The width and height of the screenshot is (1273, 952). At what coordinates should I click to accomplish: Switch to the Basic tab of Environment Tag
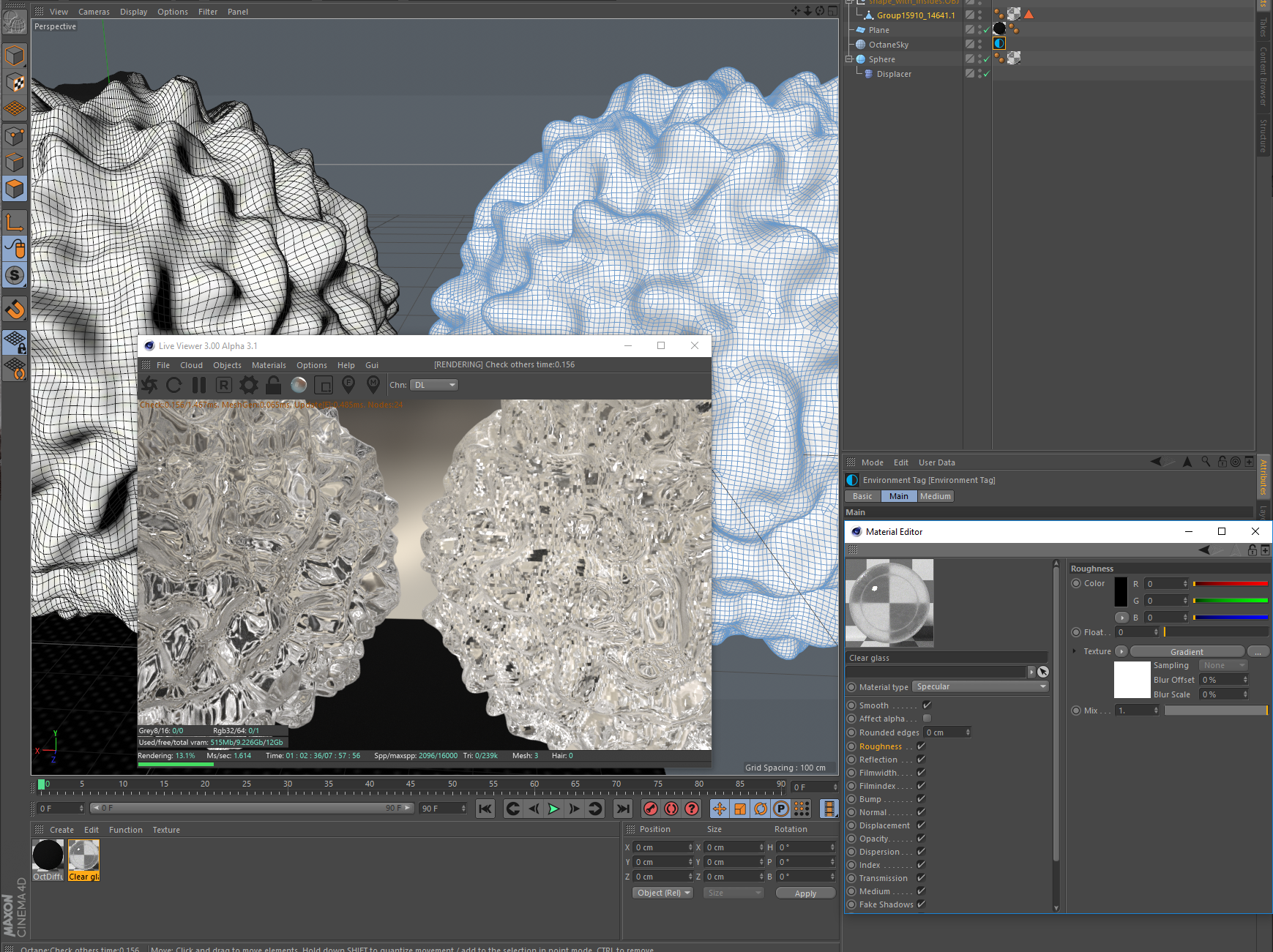point(862,496)
